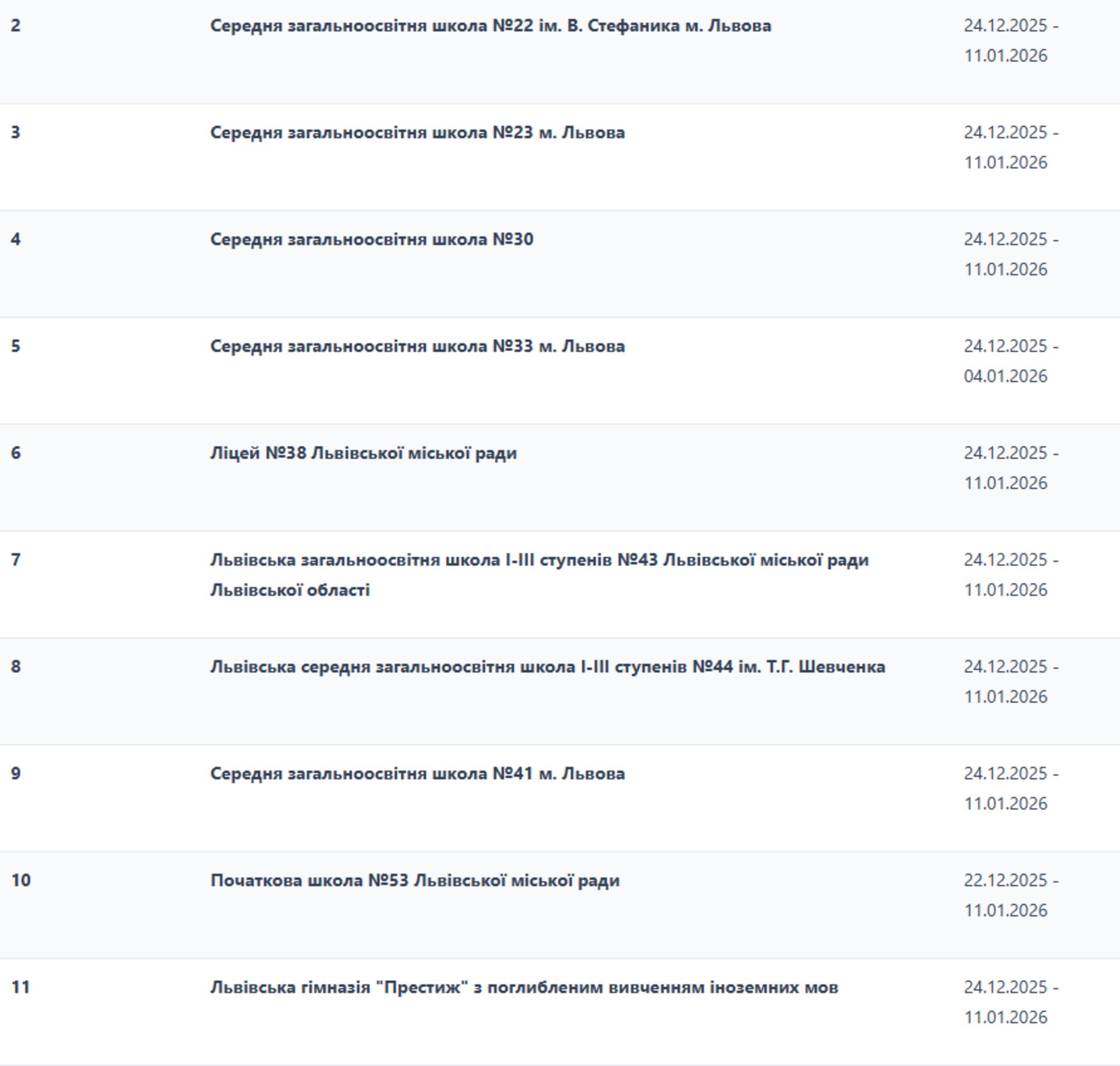This screenshot has width=1120, height=1066.
Task: Open Середня загальноосвітня школа №30 entry
Action: tap(372, 239)
